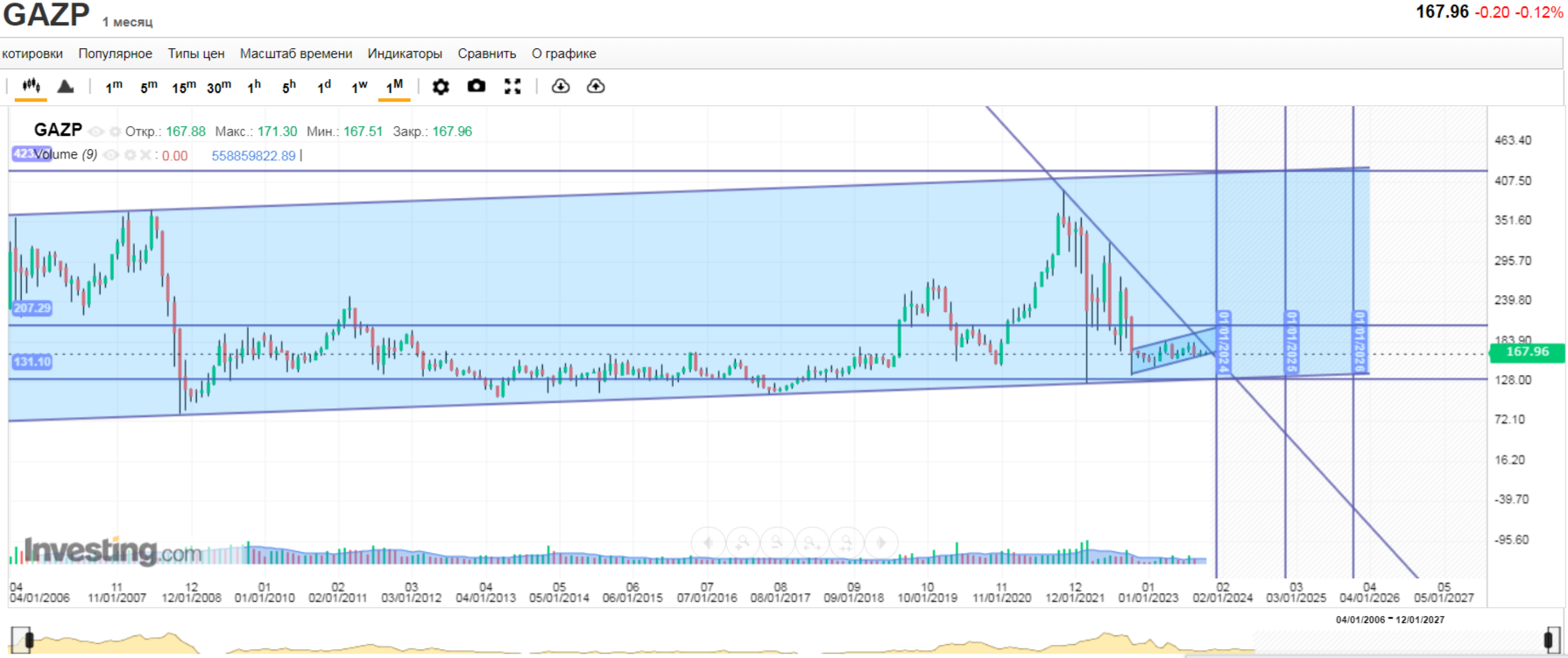The image size is (1568, 658).
Task: Click the 01/01/2026 vertical line label
Action: pyautogui.click(x=1360, y=343)
